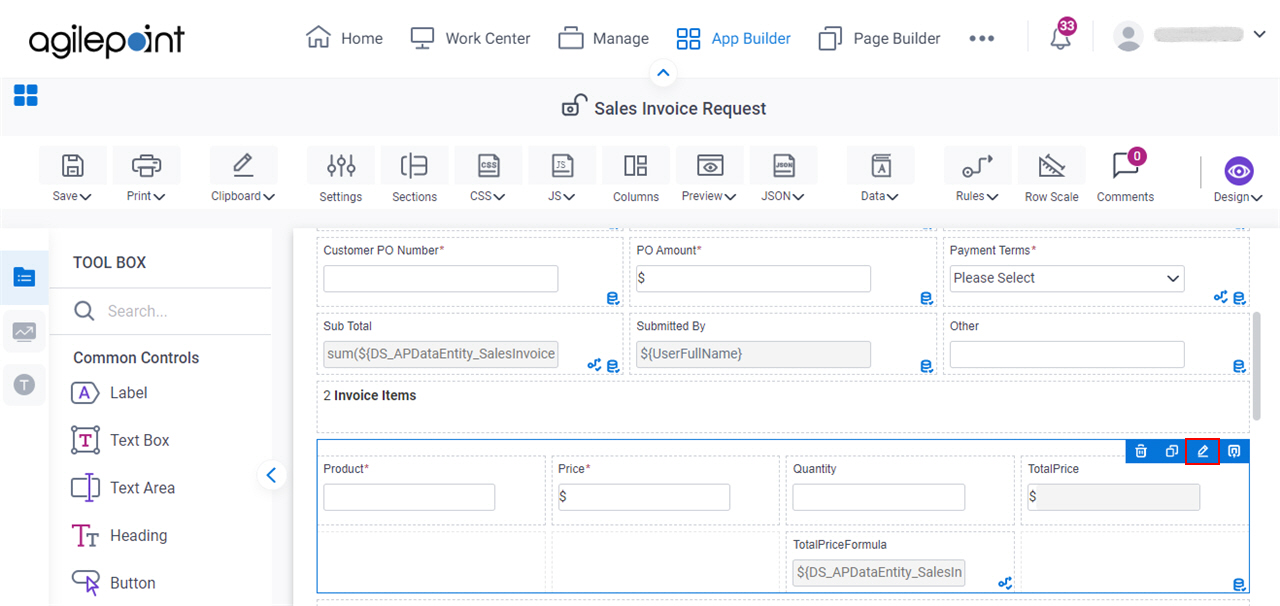The width and height of the screenshot is (1280, 606).
Task: Open the Sections tool
Action: [x=414, y=165]
